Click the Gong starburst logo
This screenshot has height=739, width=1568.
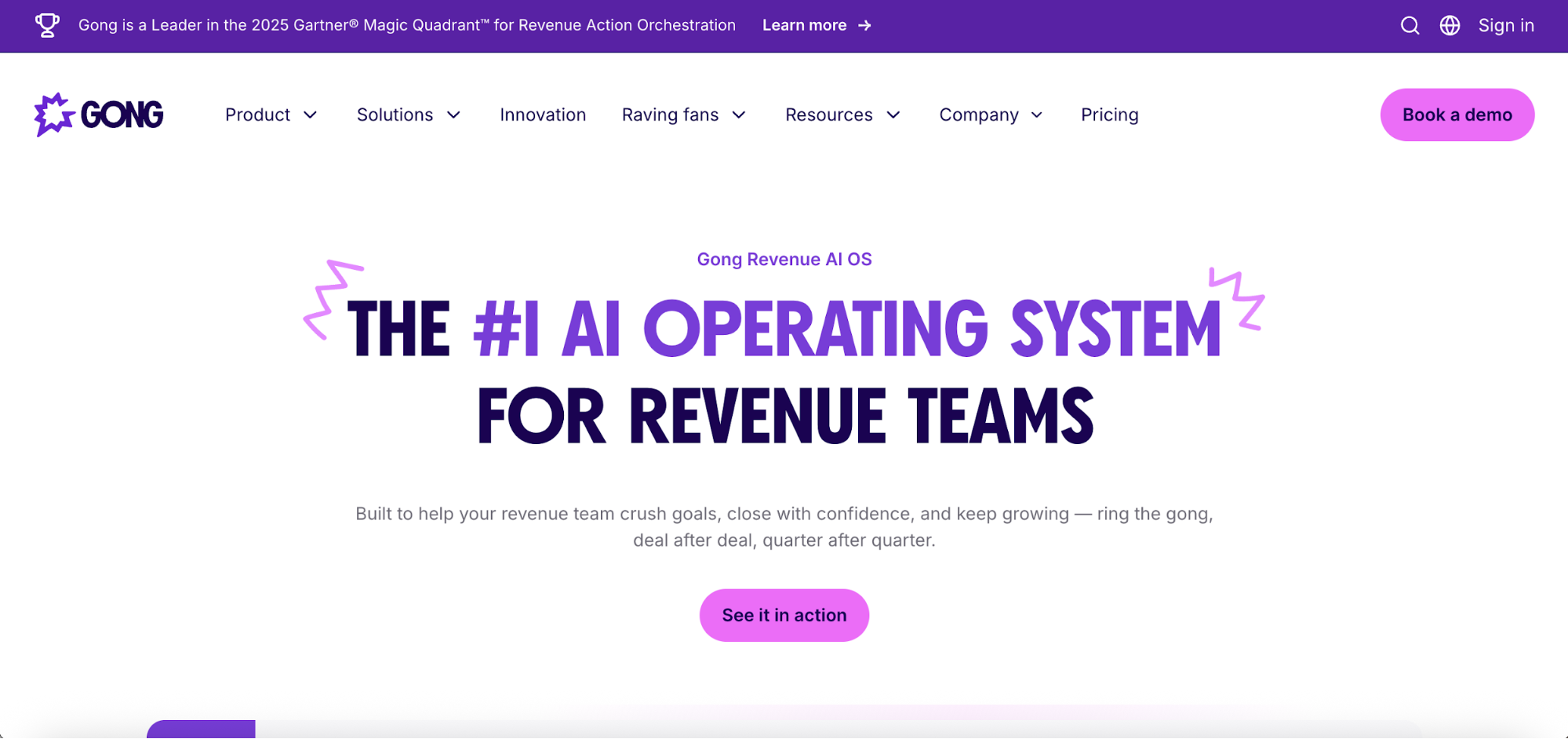(53, 115)
